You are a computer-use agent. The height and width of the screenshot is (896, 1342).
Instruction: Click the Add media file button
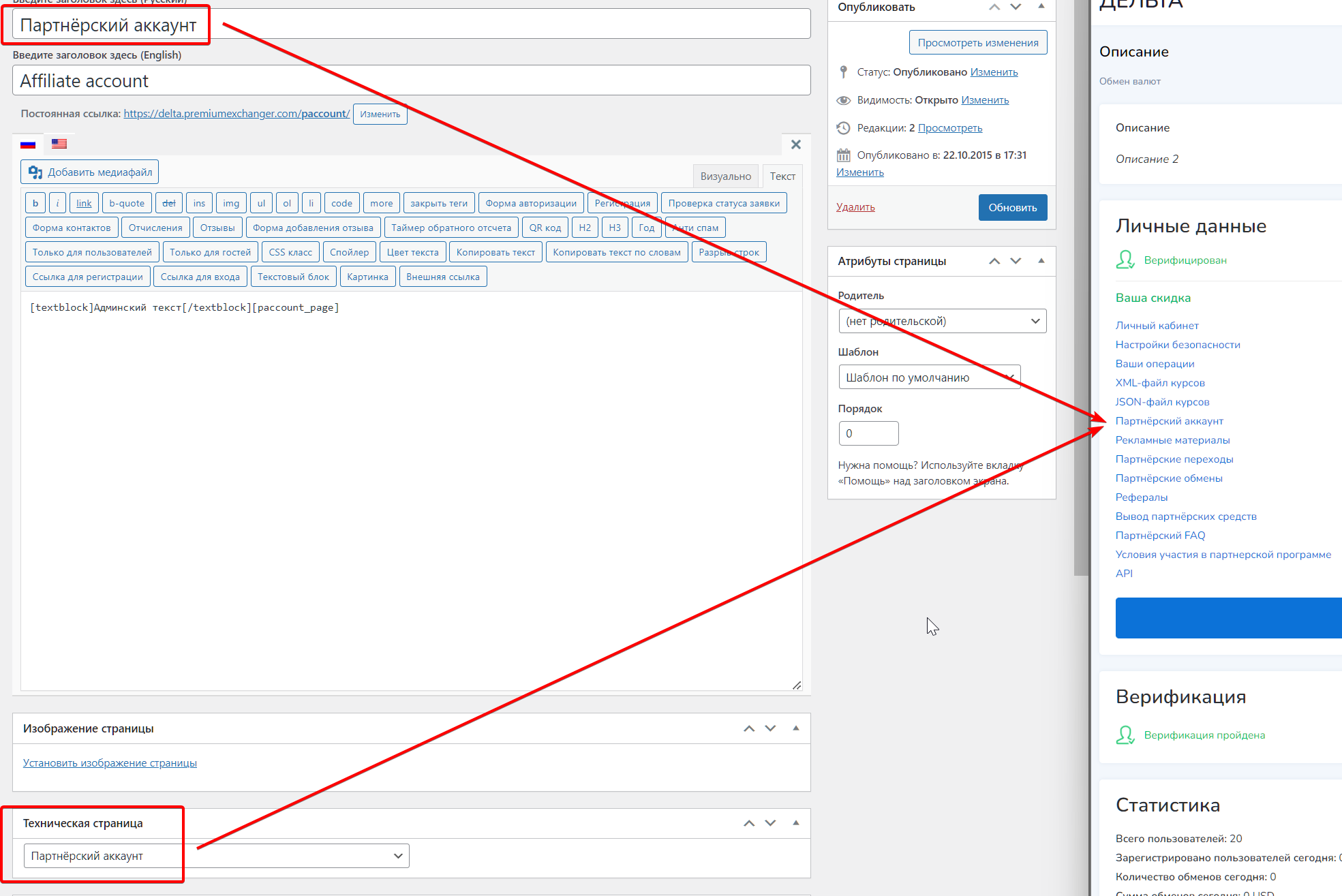point(90,172)
